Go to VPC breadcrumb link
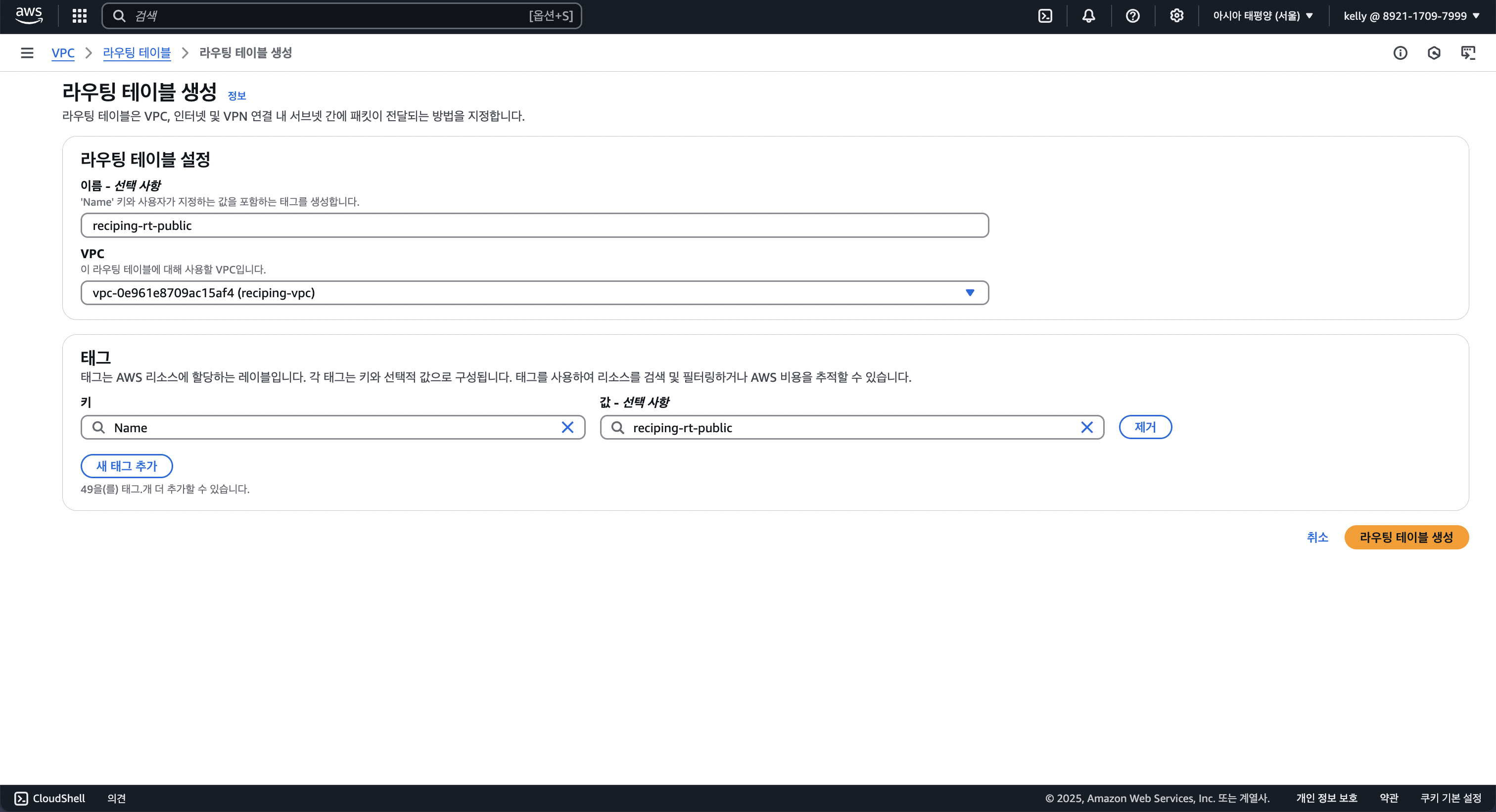This screenshot has width=1496, height=812. (x=63, y=53)
